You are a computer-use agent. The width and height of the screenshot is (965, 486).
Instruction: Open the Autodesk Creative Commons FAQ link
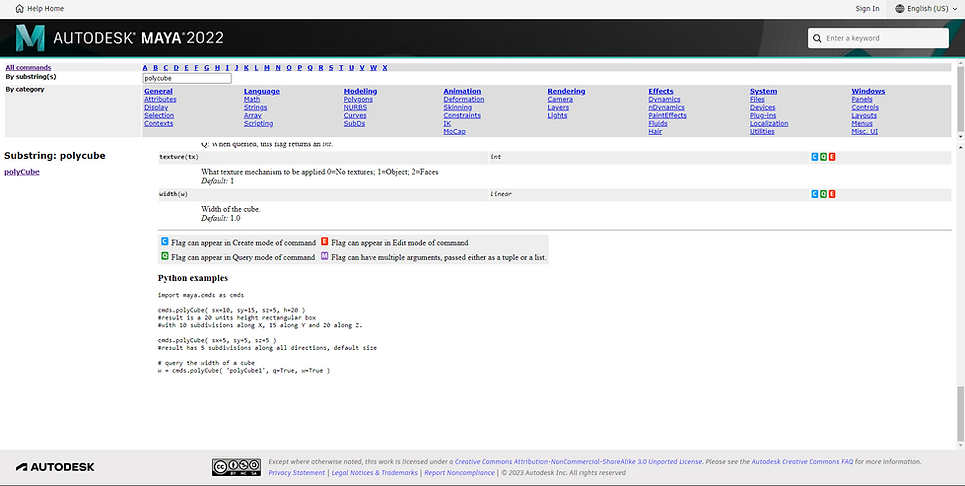point(803,461)
